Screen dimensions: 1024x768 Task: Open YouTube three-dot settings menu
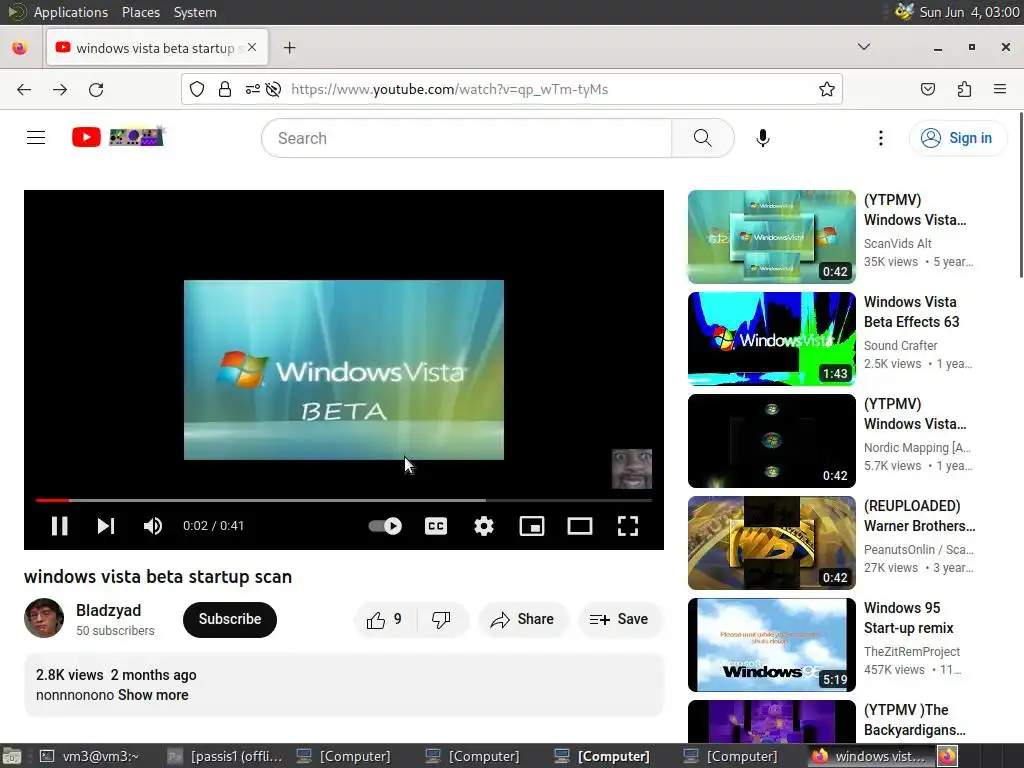coord(880,138)
